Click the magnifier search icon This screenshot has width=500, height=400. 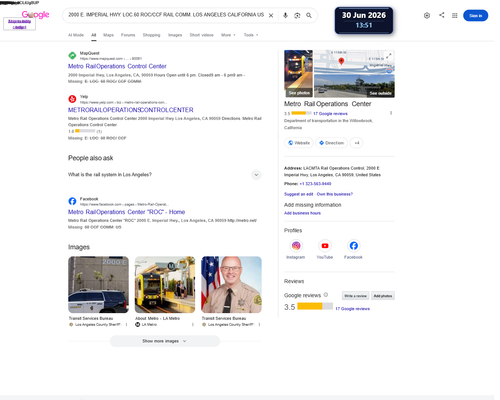click(309, 15)
